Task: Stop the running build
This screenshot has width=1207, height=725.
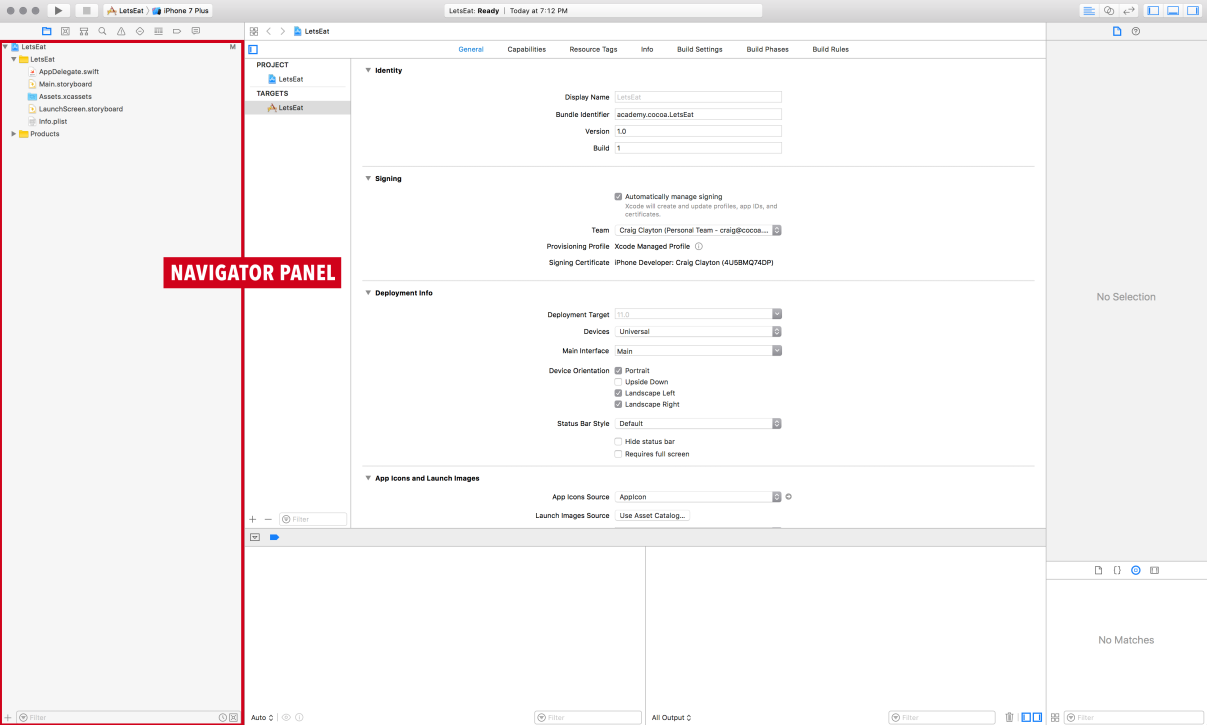Action: coord(86,10)
